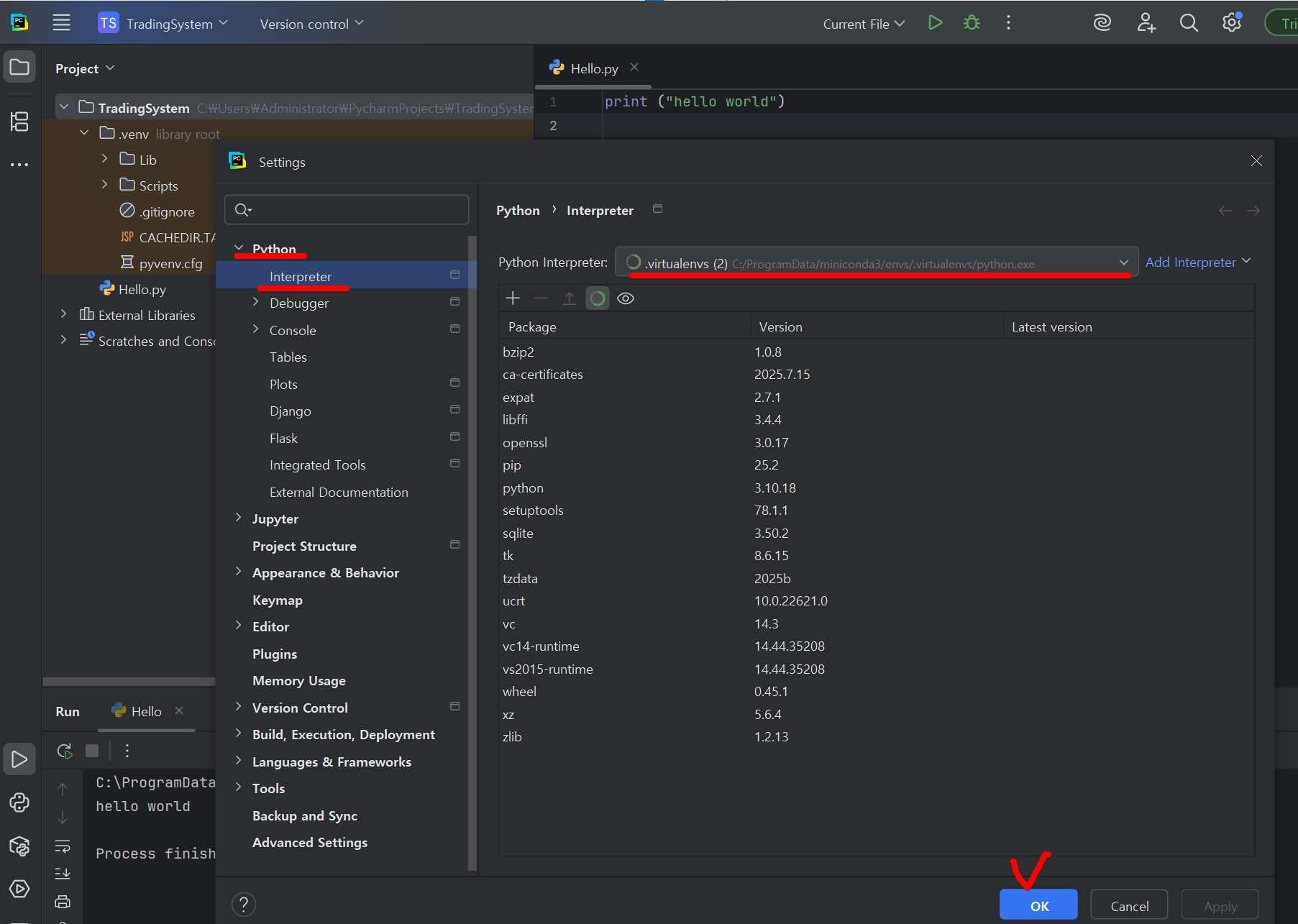Viewport: 1298px width, 924px height.
Task: Open the Plugins settings page
Action: click(x=275, y=654)
